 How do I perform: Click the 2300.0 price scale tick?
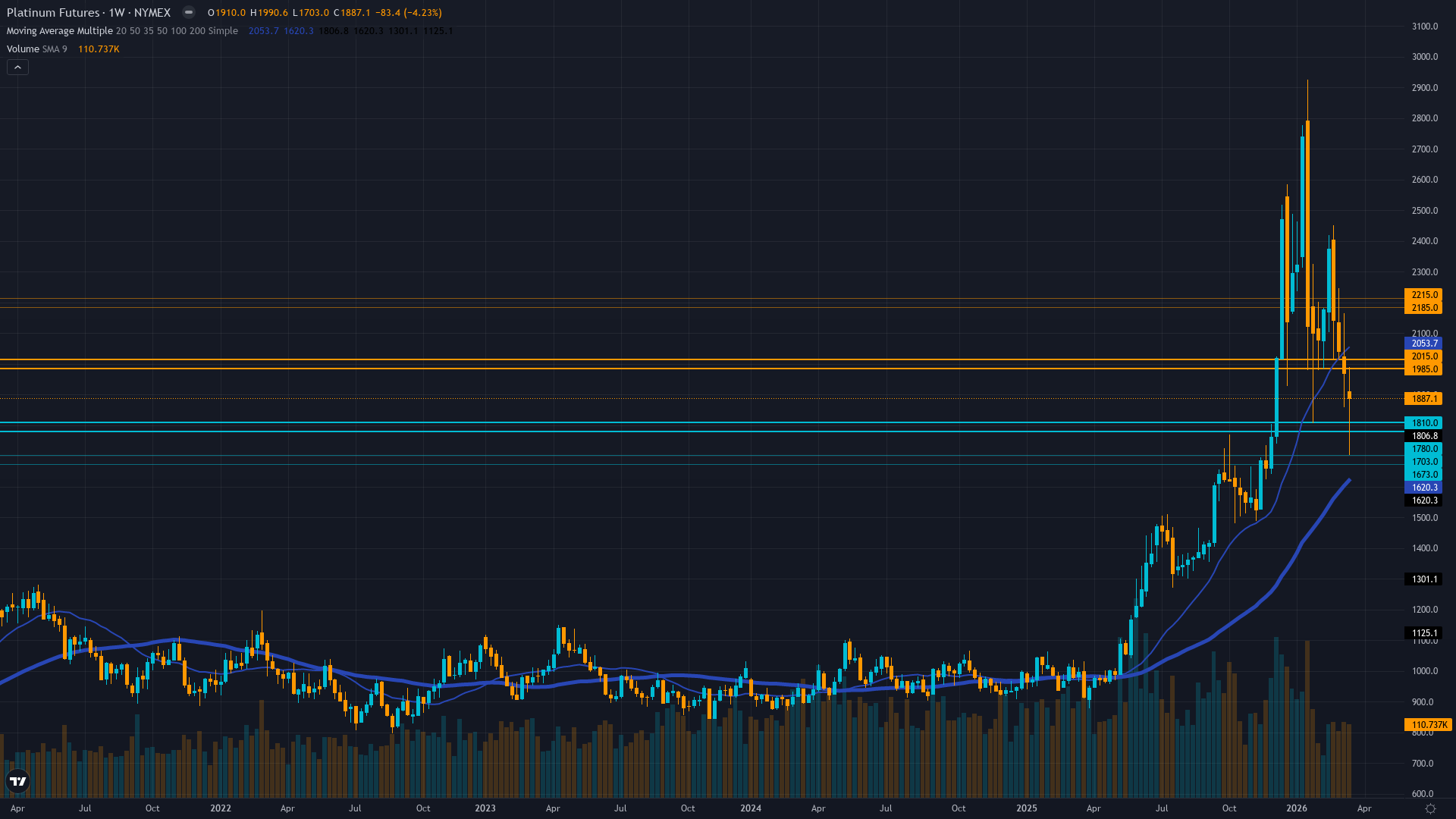point(1424,272)
